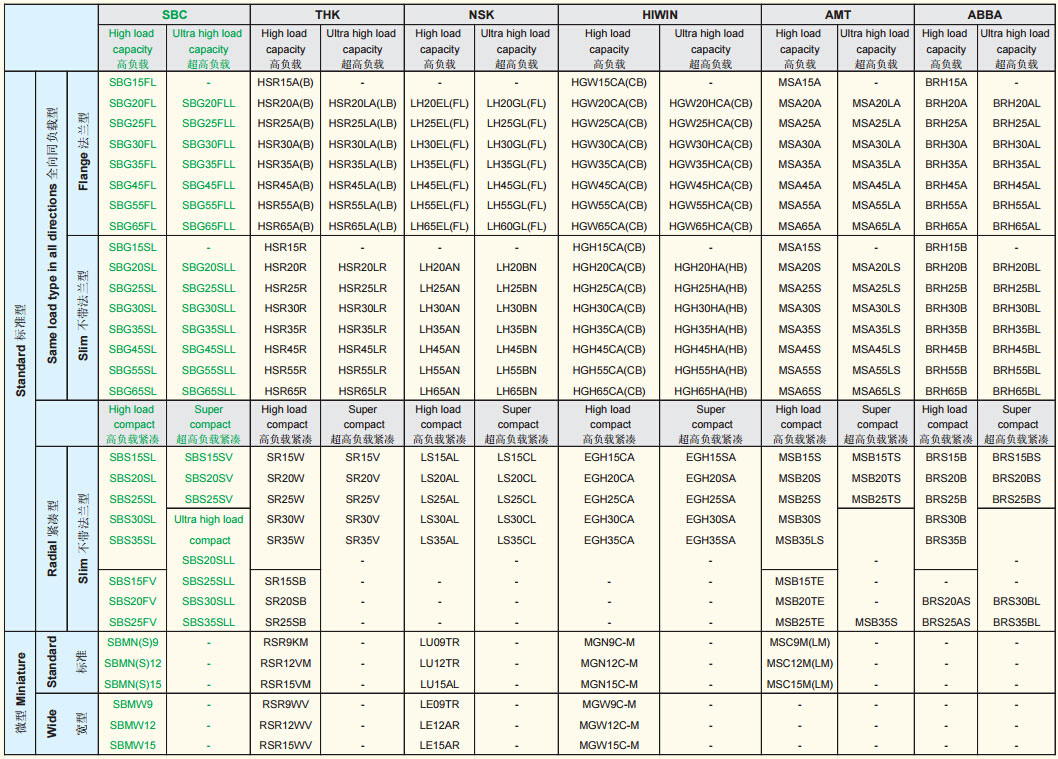Select the MSB35S cell
The height and width of the screenshot is (759, 1058).
876,622
